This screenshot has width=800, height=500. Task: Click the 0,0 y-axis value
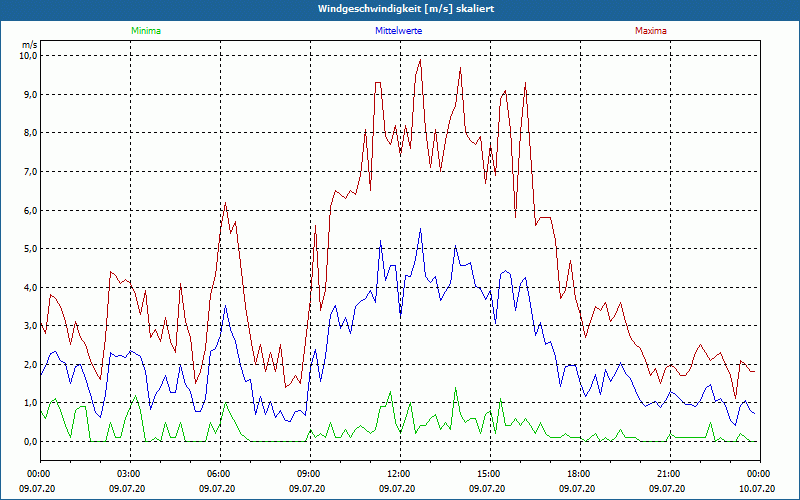coord(31,441)
